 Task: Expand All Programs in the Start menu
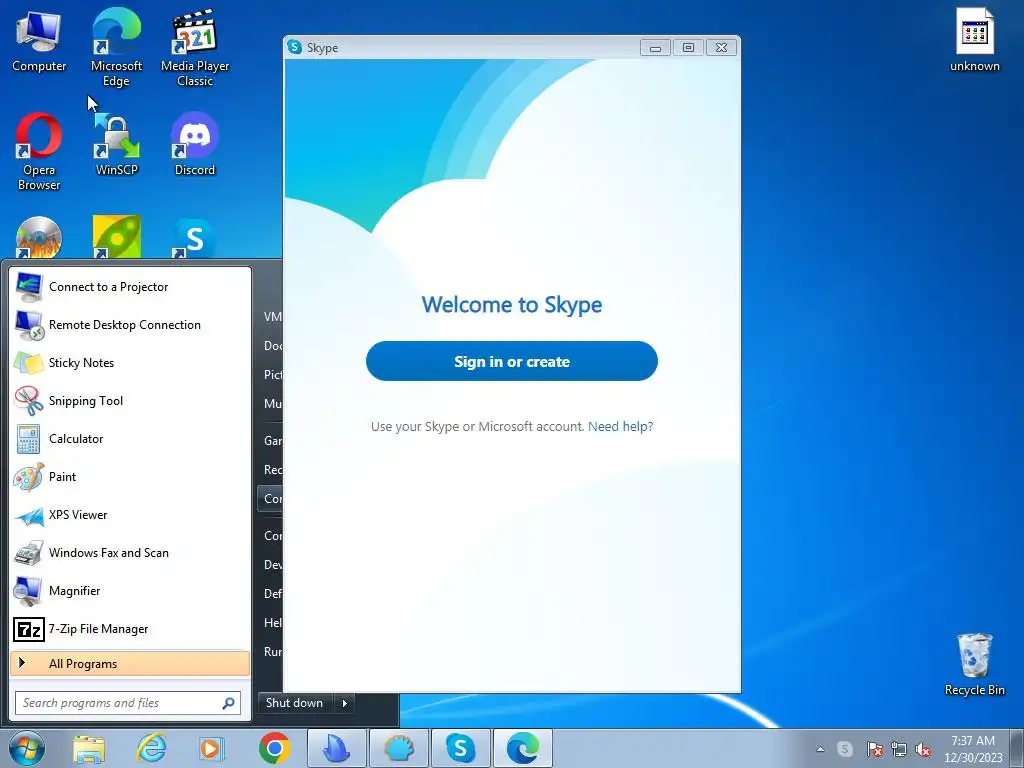130,664
